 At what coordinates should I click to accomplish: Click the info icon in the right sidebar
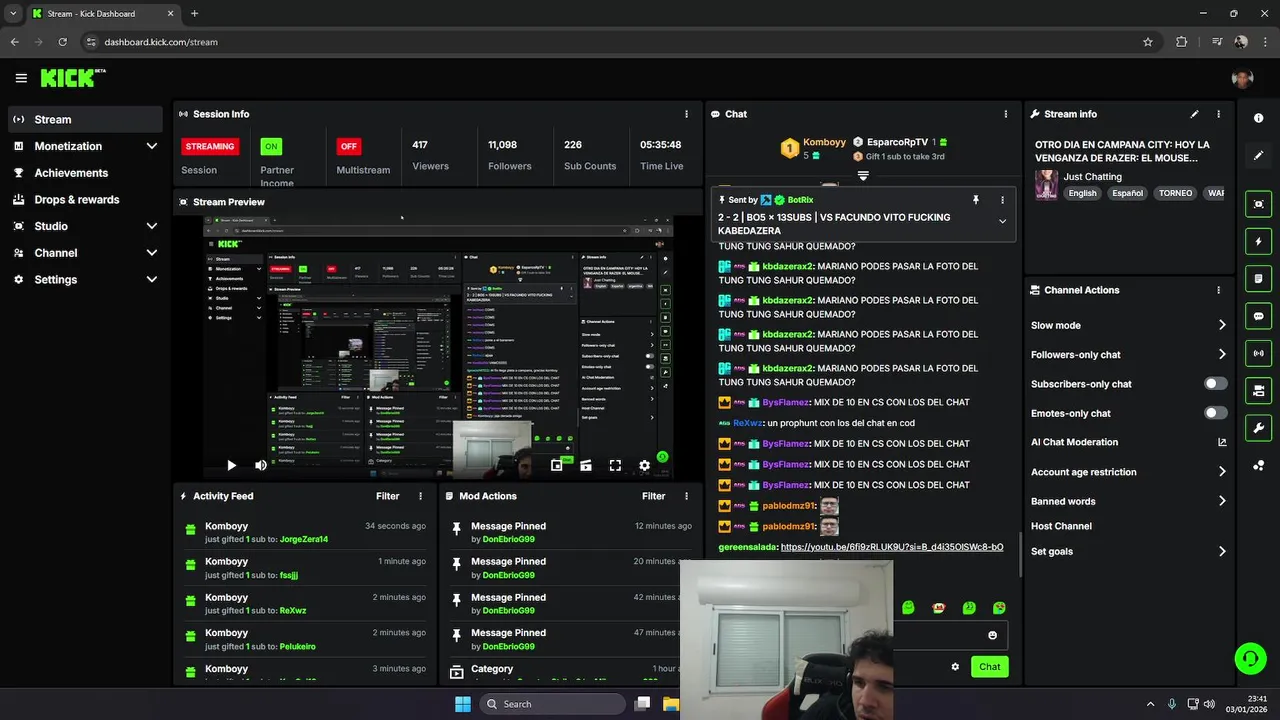coord(1258,118)
